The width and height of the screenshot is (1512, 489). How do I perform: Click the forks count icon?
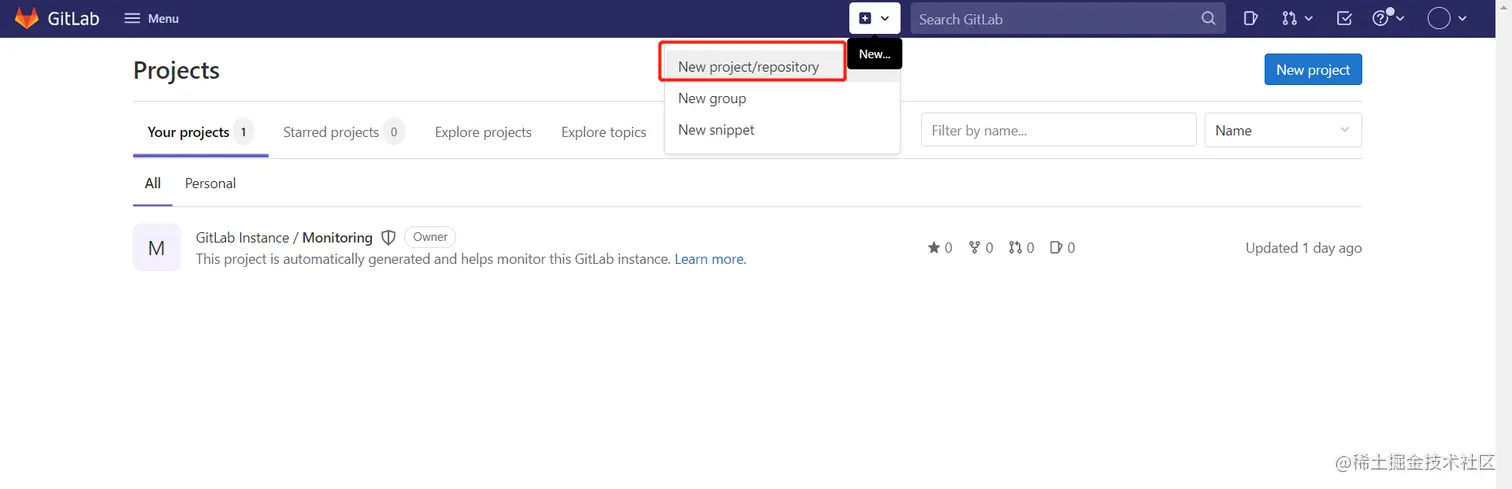pyautogui.click(x=975, y=248)
